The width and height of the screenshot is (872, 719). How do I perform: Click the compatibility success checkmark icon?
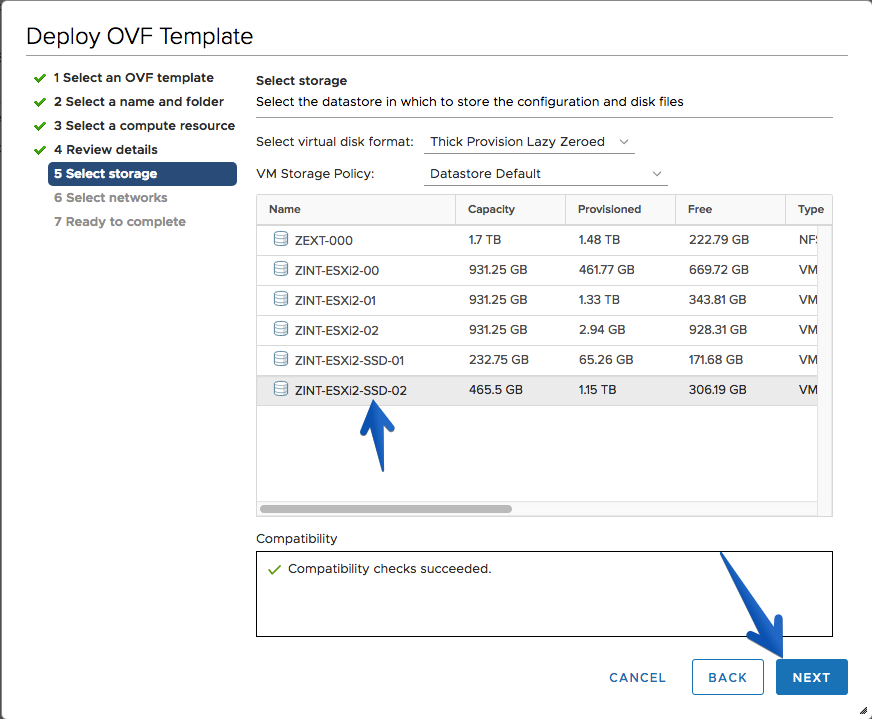click(x=274, y=569)
